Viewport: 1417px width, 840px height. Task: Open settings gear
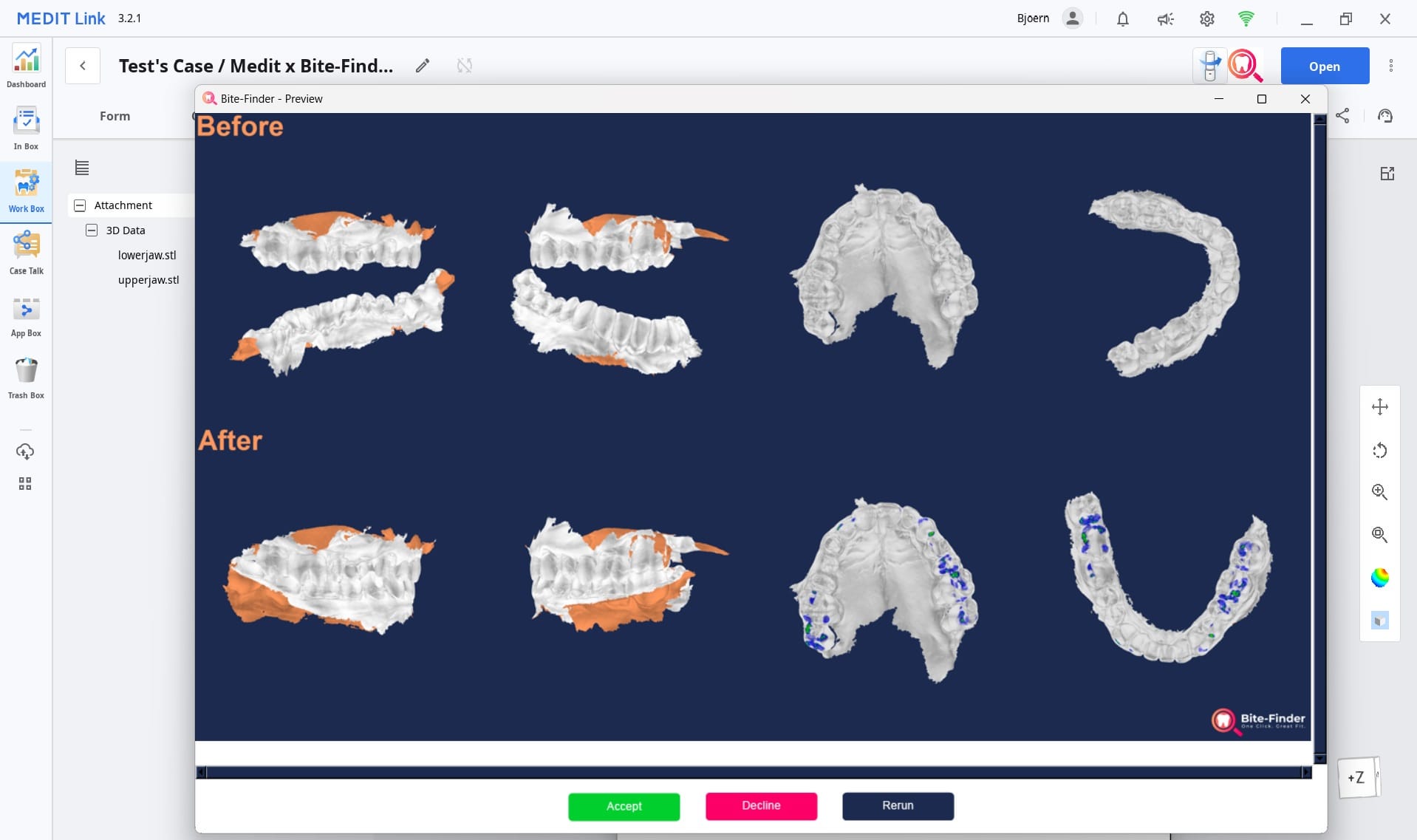click(x=1207, y=19)
